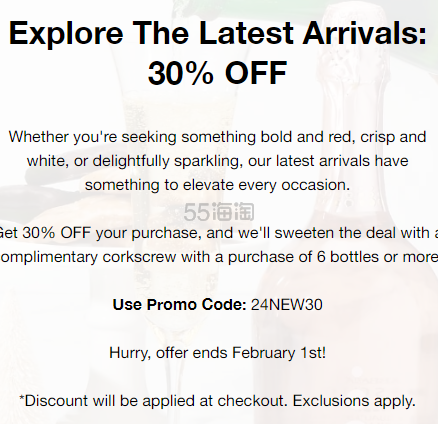Click the "Exclusions apply." disclaimer text
This screenshot has height=424, width=438.
[354, 401]
